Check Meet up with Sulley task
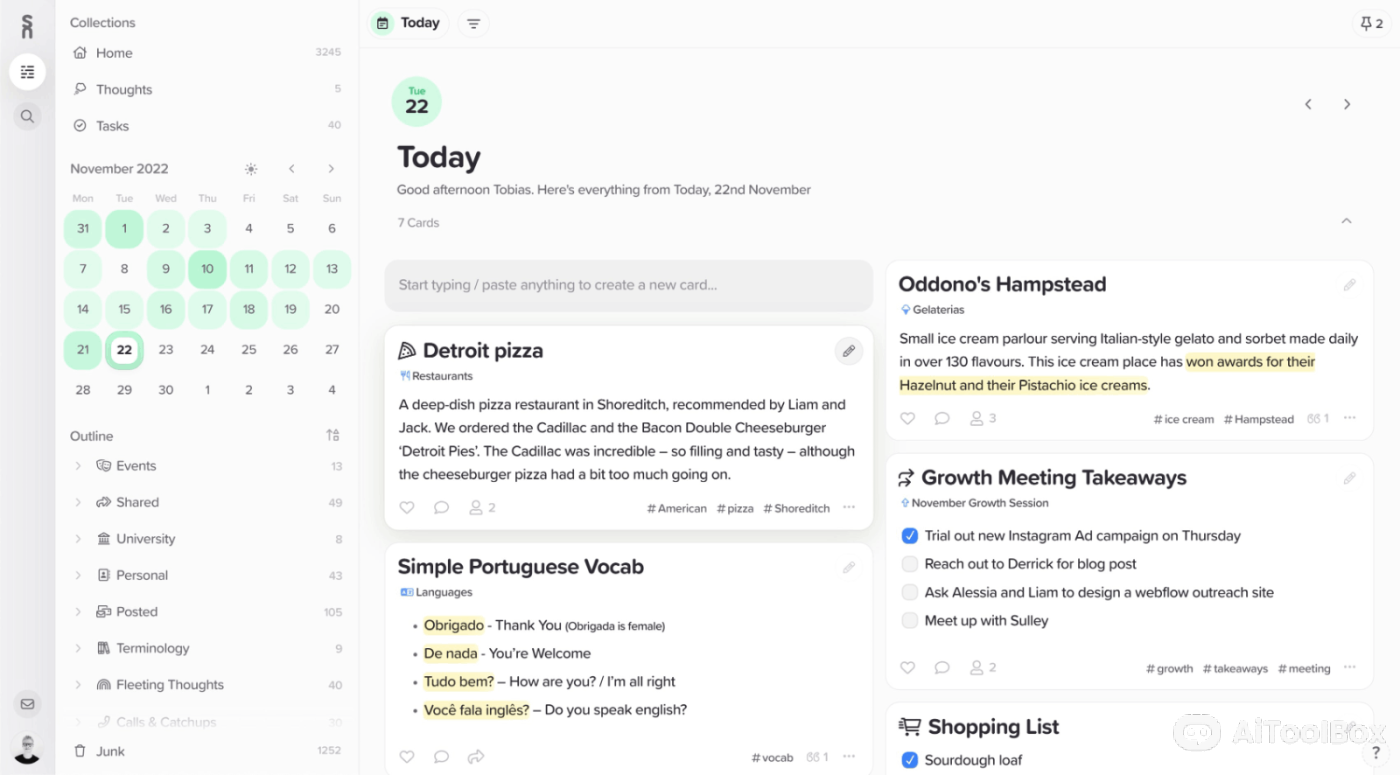The image size is (1400, 775). 910,620
